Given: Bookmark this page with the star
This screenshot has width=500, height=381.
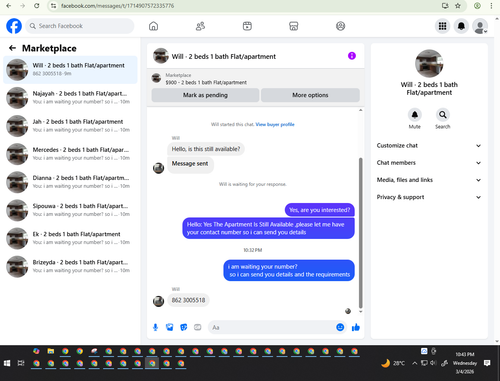Looking at the screenshot, I should (458, 6).
